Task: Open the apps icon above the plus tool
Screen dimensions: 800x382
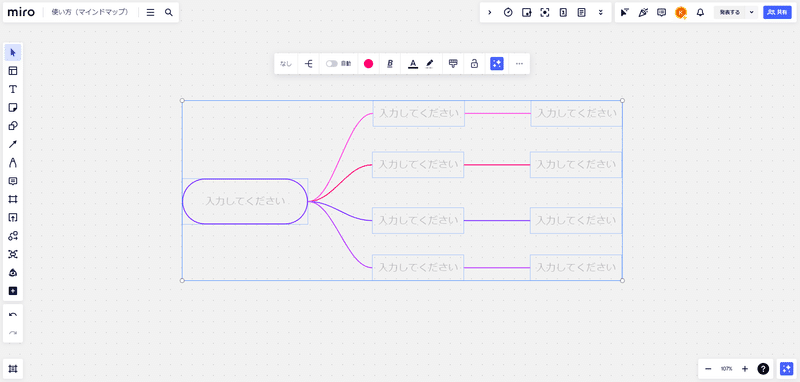Action: 13,272
